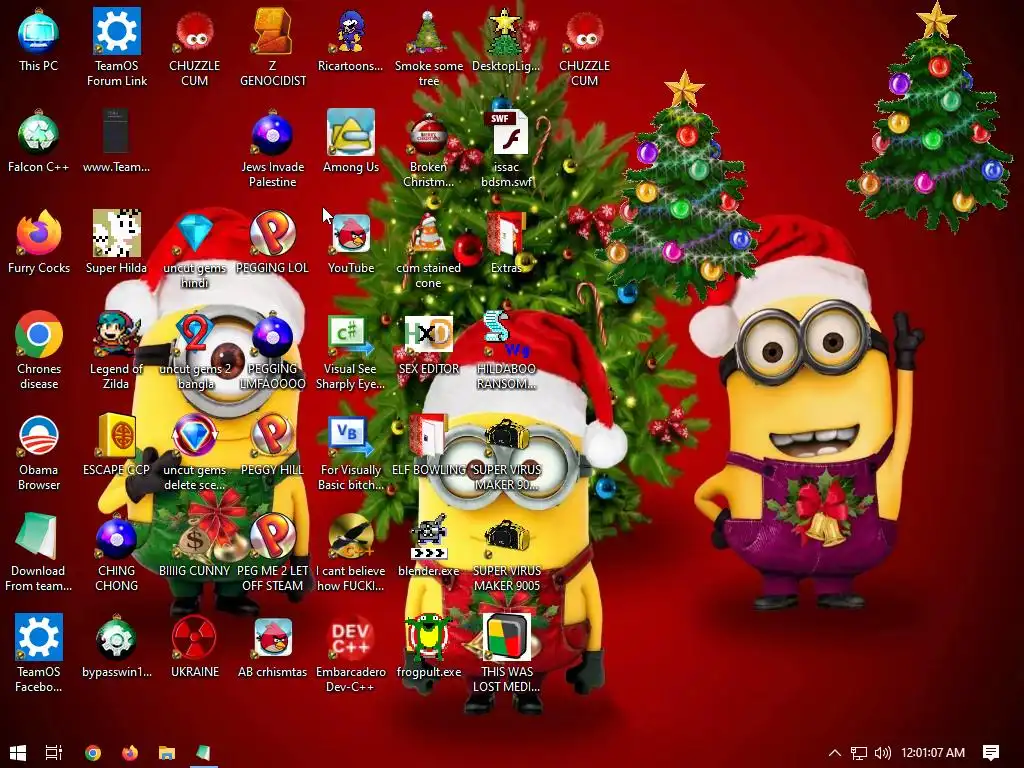Open the volume control in the tray
Screen dimensions: 1024x768
[x=882, y=753]
